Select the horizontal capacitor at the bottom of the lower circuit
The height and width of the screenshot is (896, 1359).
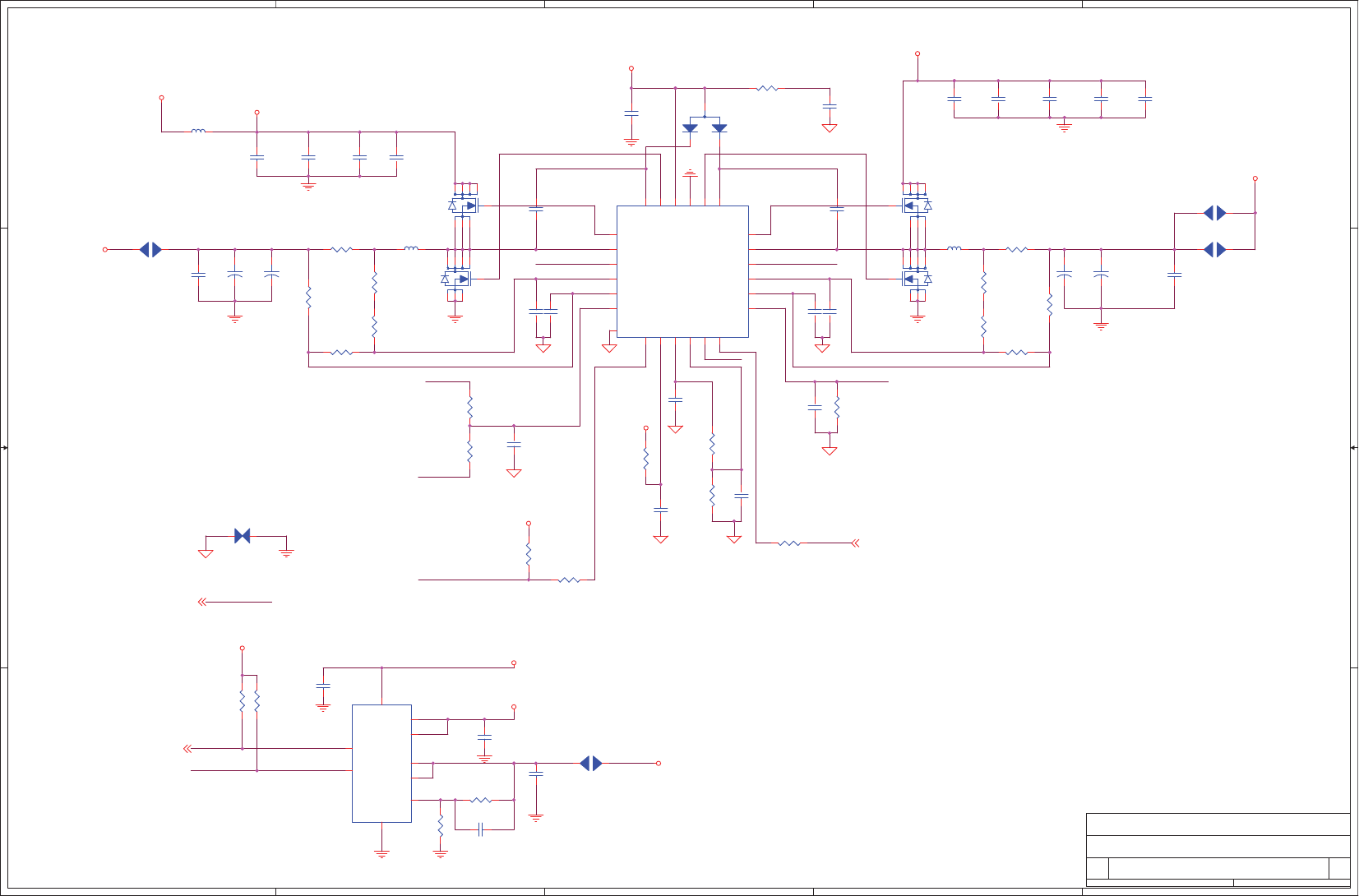pyautogui.click(x=481, y=829)
